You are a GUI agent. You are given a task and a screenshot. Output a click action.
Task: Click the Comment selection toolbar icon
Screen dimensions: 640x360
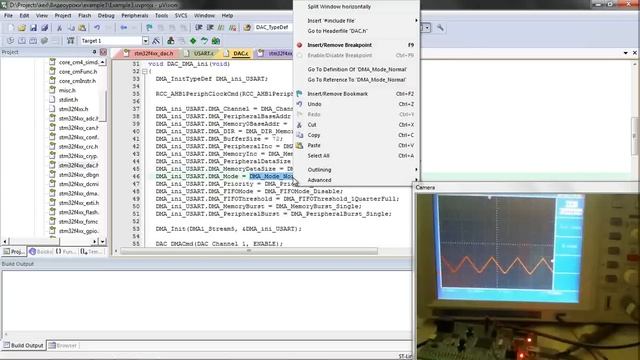pyautogui.click(x=221, y=28)
